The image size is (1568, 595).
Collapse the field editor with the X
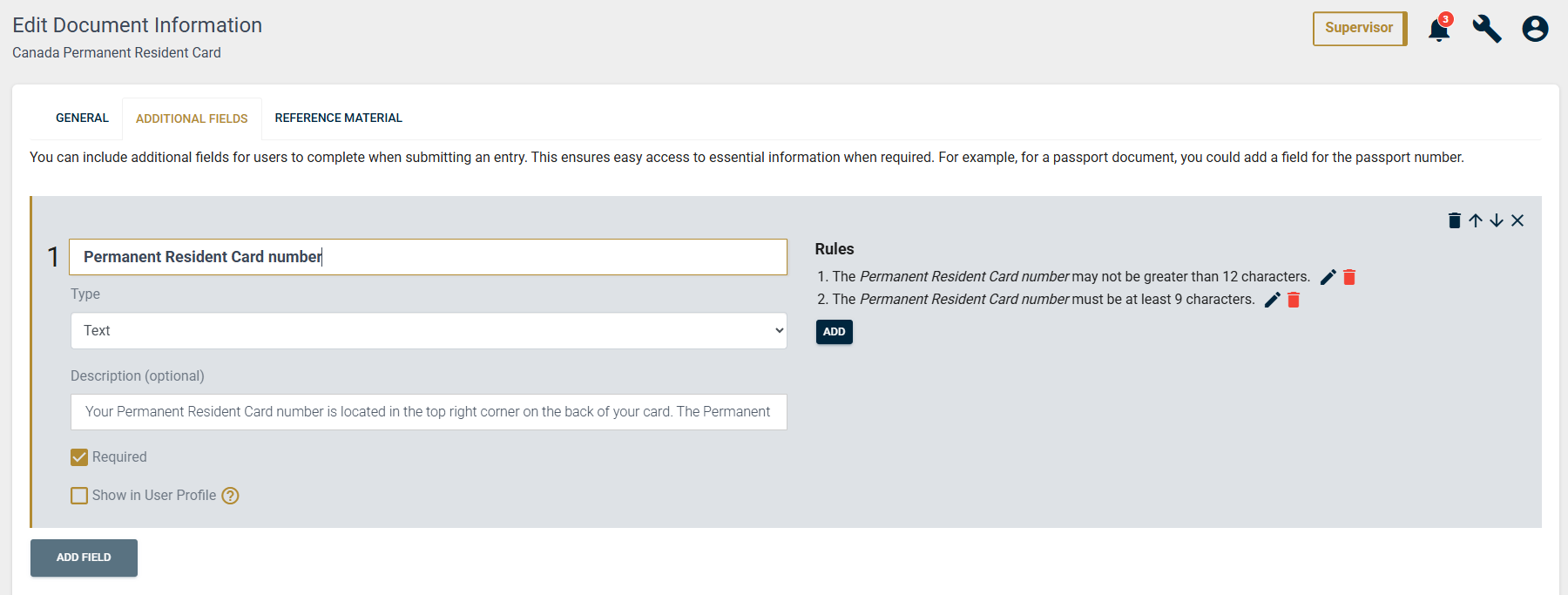(x=1517, y=220)
